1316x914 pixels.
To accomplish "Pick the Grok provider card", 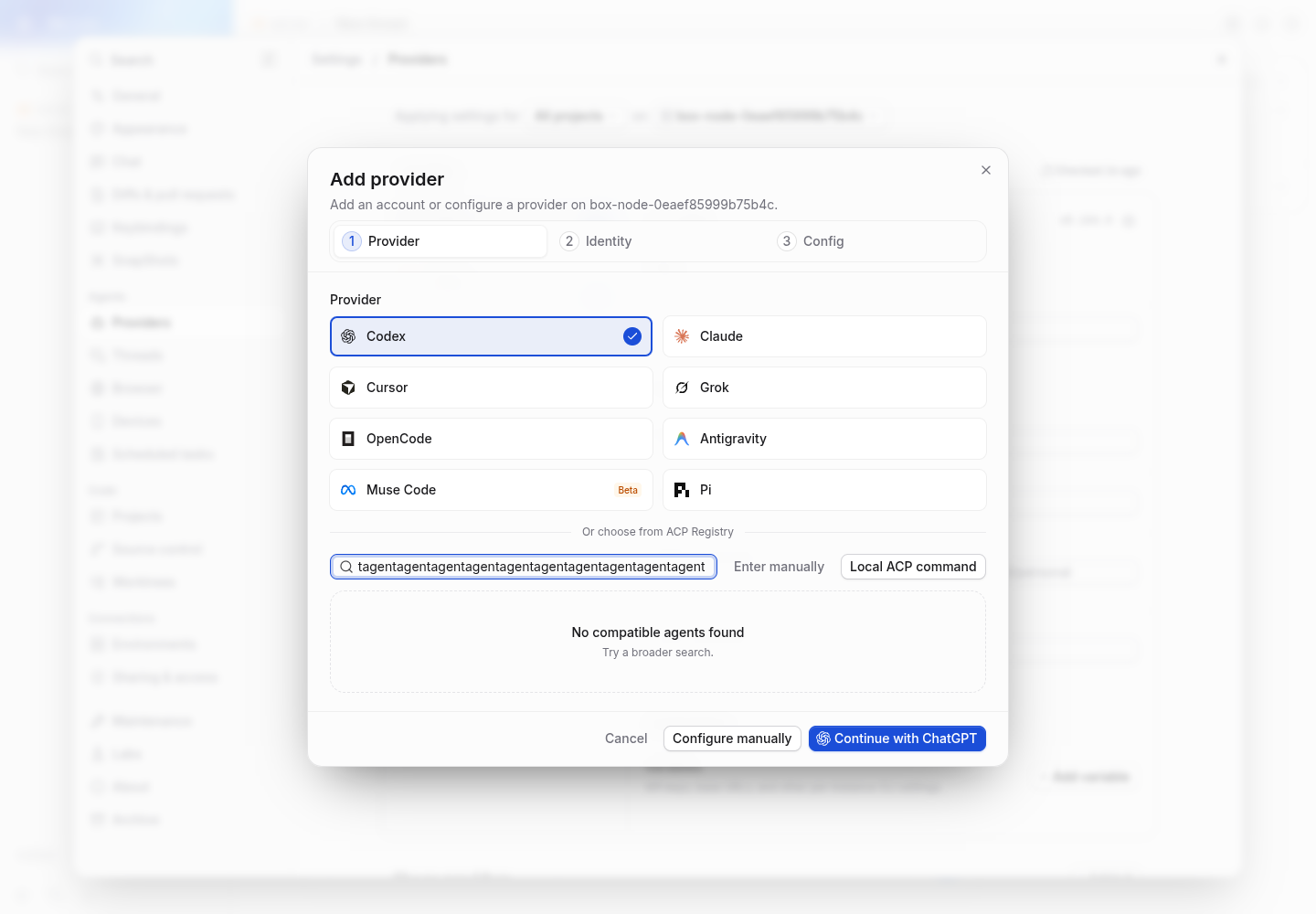I will [824, 388].
